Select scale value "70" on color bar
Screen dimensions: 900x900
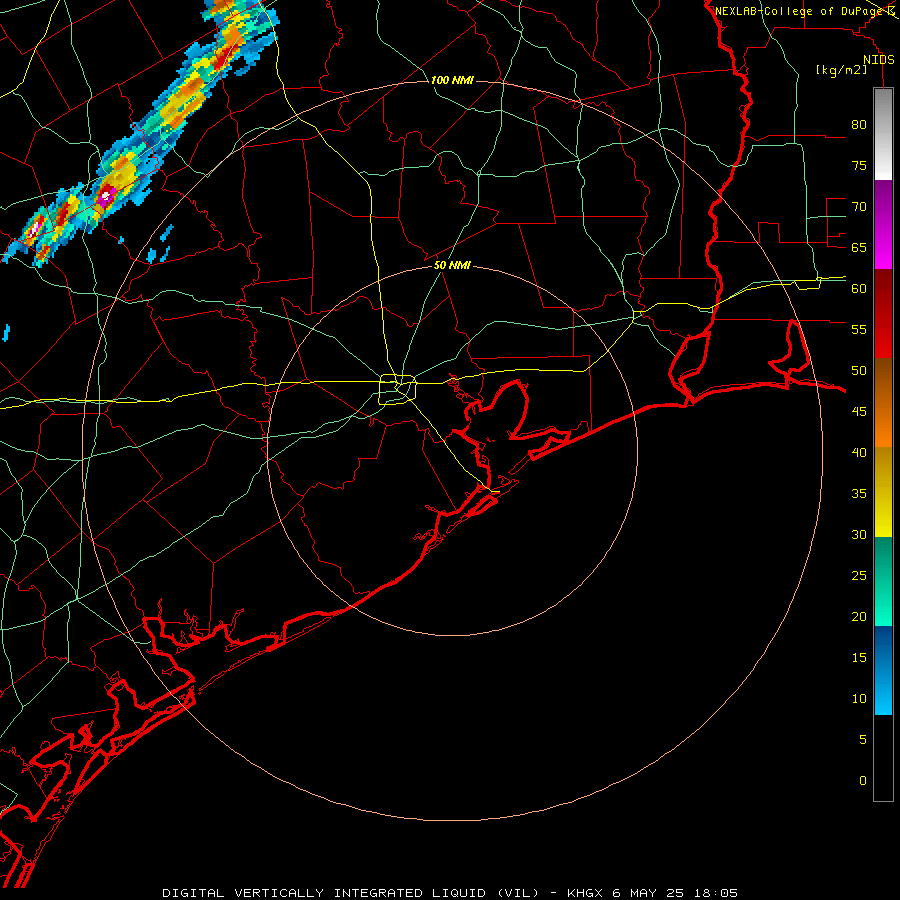tap(859, 207)
